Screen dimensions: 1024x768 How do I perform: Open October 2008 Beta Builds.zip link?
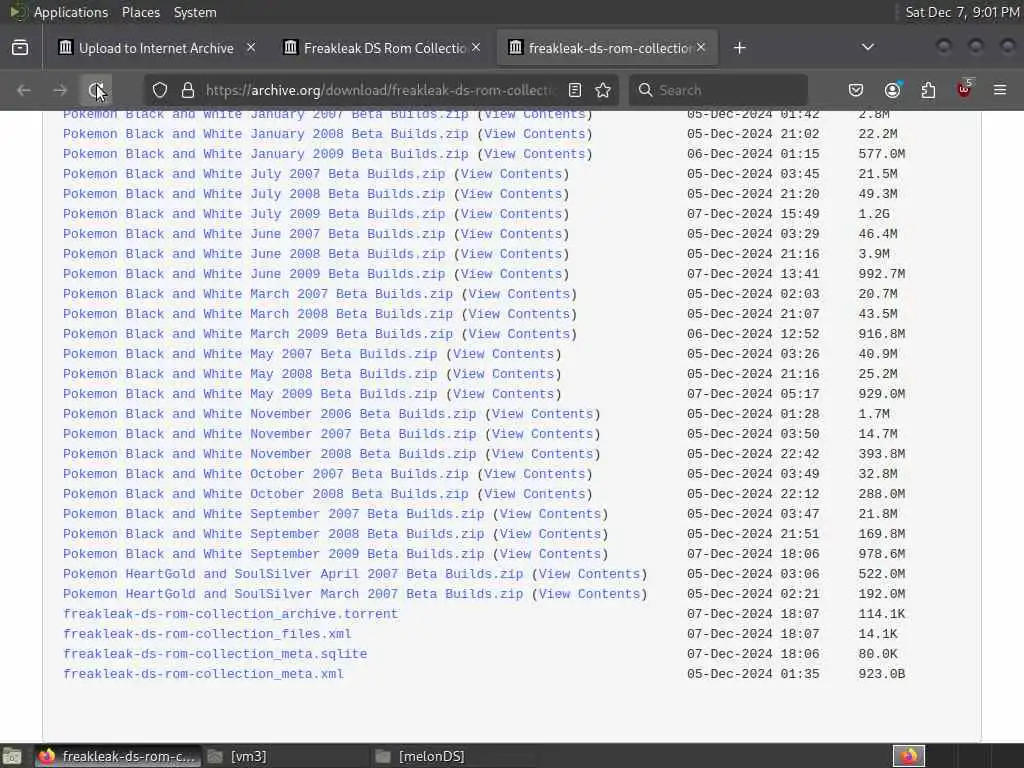click(x=266, y=494)
